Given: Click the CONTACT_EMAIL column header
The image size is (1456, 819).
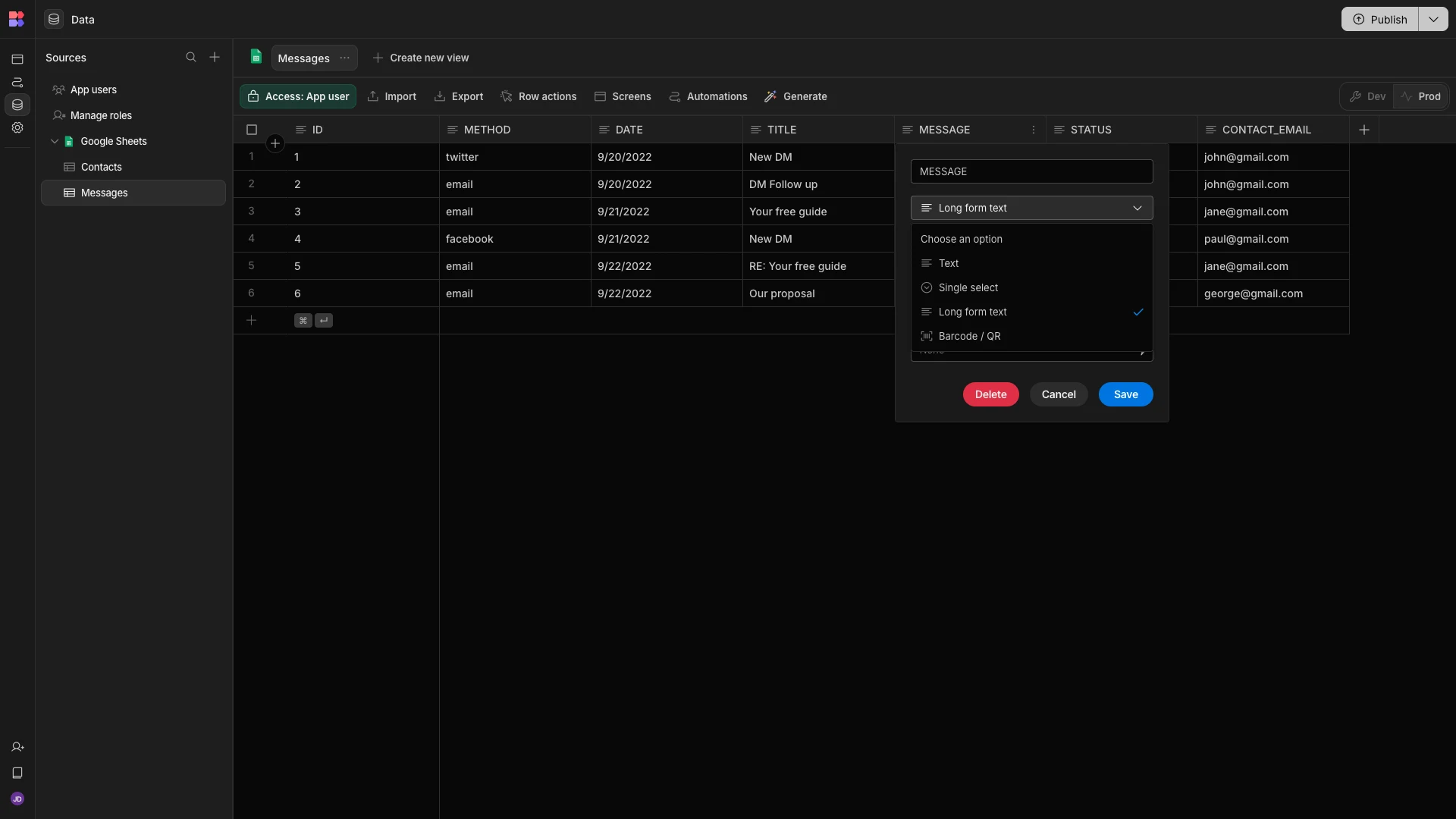Looking at the screenshot, I should [x=1273, y=130].
